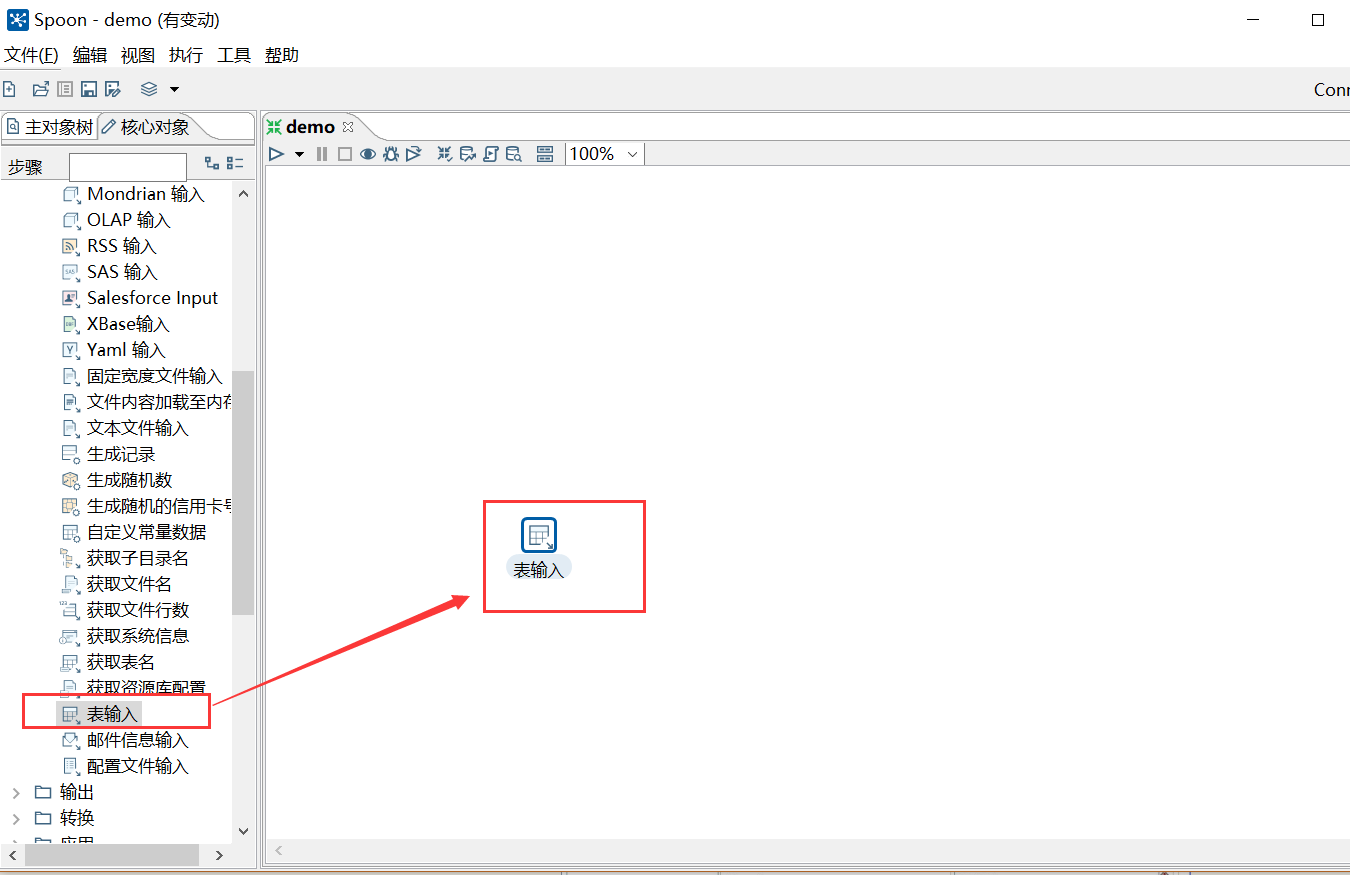Open the perspectives dropdown arrow
This screenshot has width=1350, height=875.
(x=174, y=89)
